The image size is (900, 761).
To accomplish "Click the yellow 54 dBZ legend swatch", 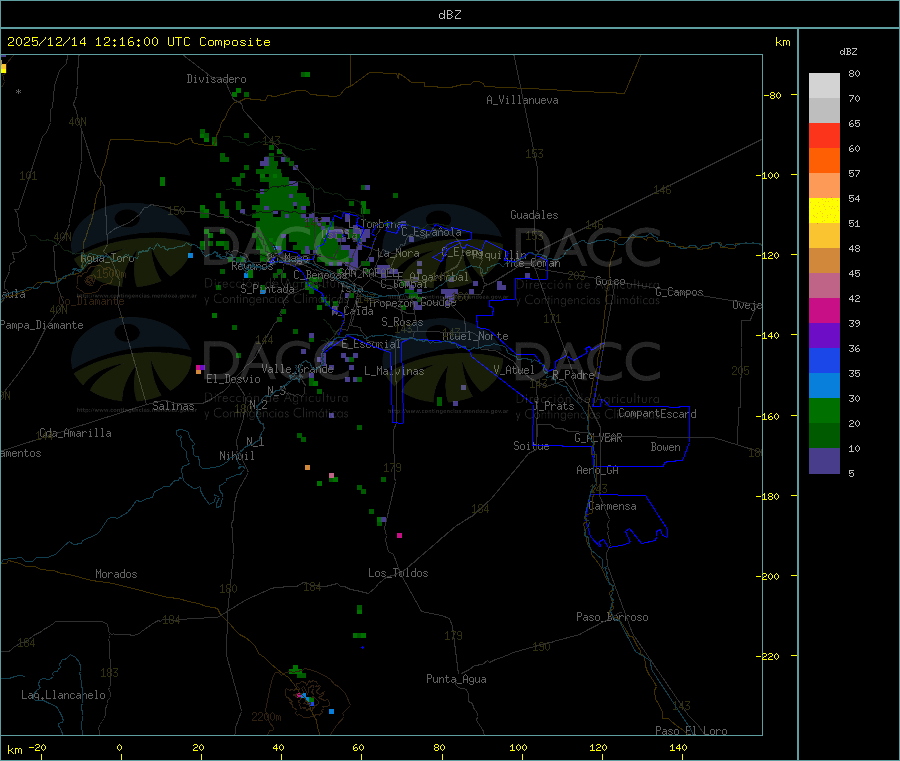I will [824, 210].
